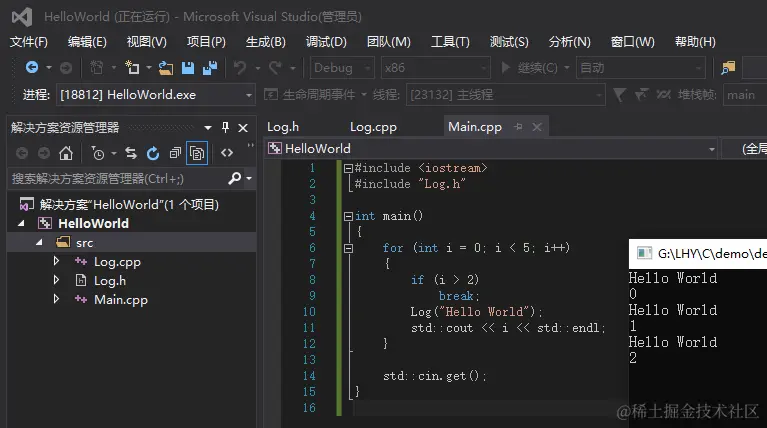Switch to the Log.cpp tab
Viewport: 767px width, 428px height.
pos(373,127)
